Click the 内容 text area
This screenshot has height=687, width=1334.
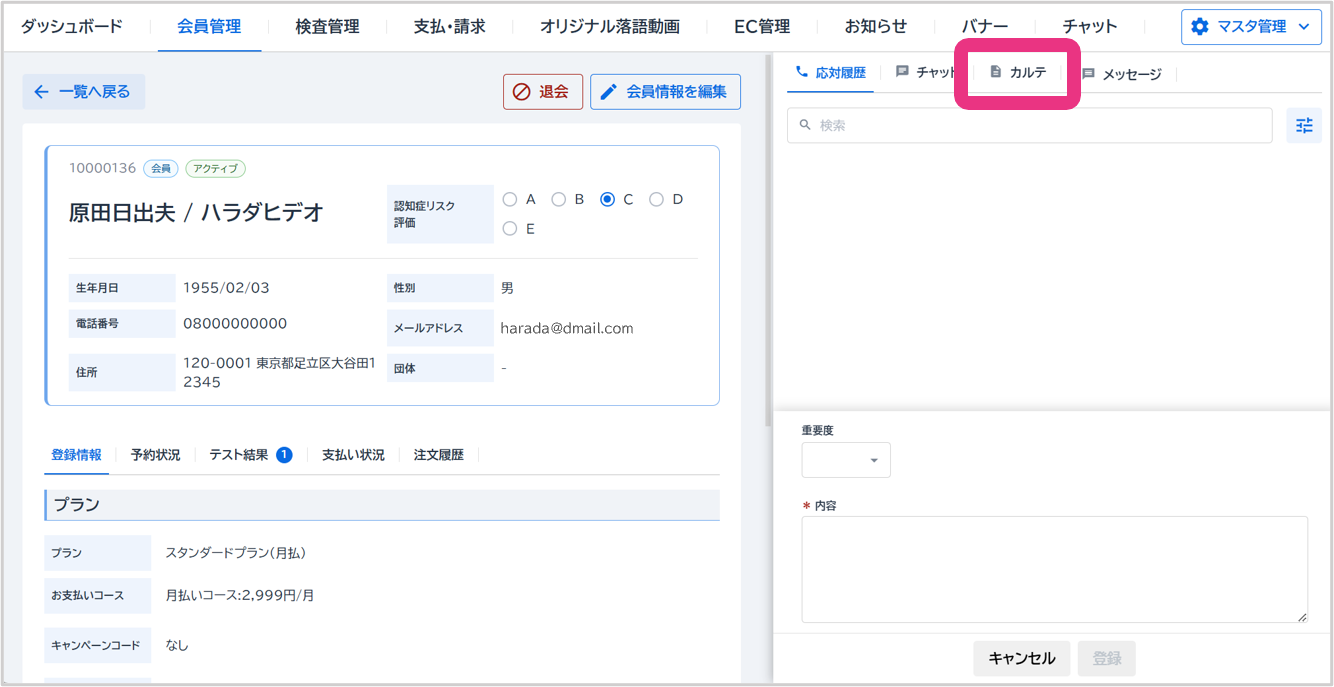pyautogui.click(x=1054, y=569)
